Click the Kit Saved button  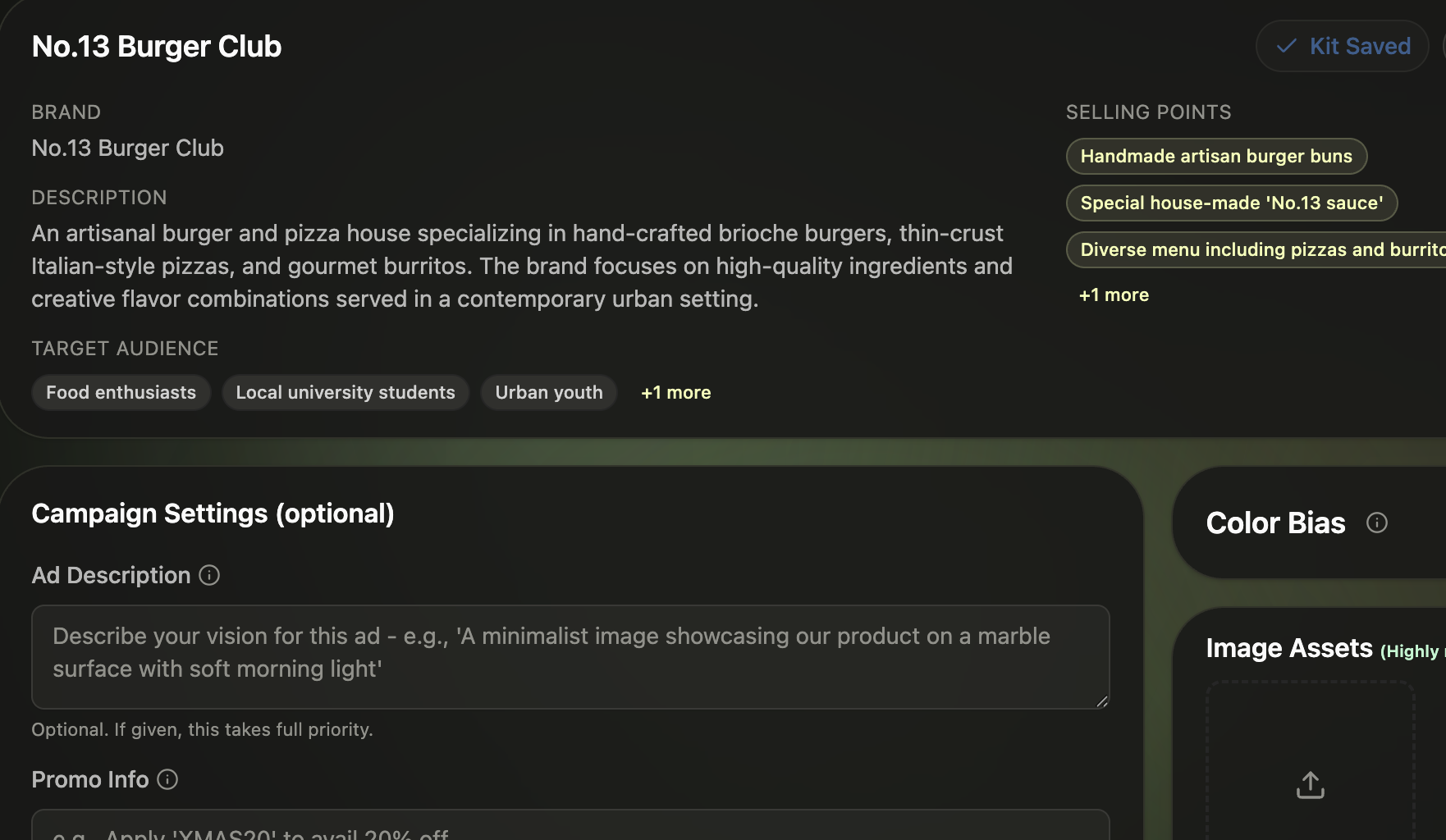[1343, 46]
